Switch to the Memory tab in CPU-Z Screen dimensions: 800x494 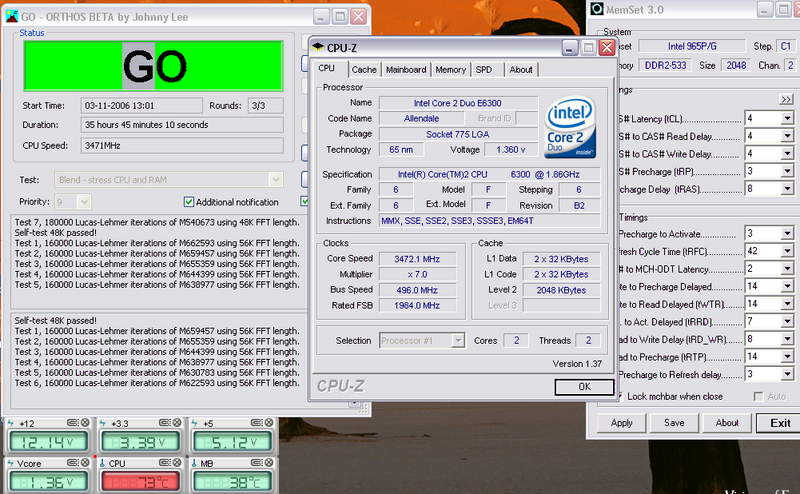(451, 69)
